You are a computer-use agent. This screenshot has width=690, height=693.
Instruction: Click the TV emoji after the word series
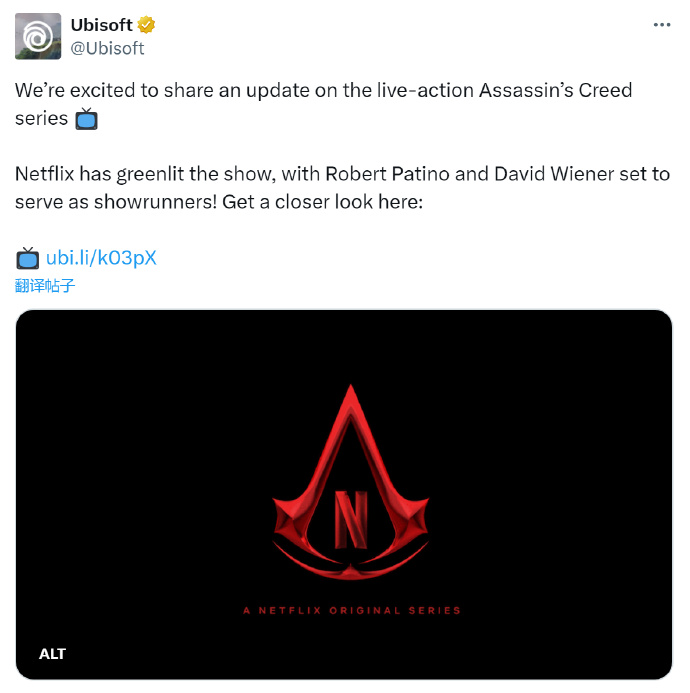click(86, 119)
